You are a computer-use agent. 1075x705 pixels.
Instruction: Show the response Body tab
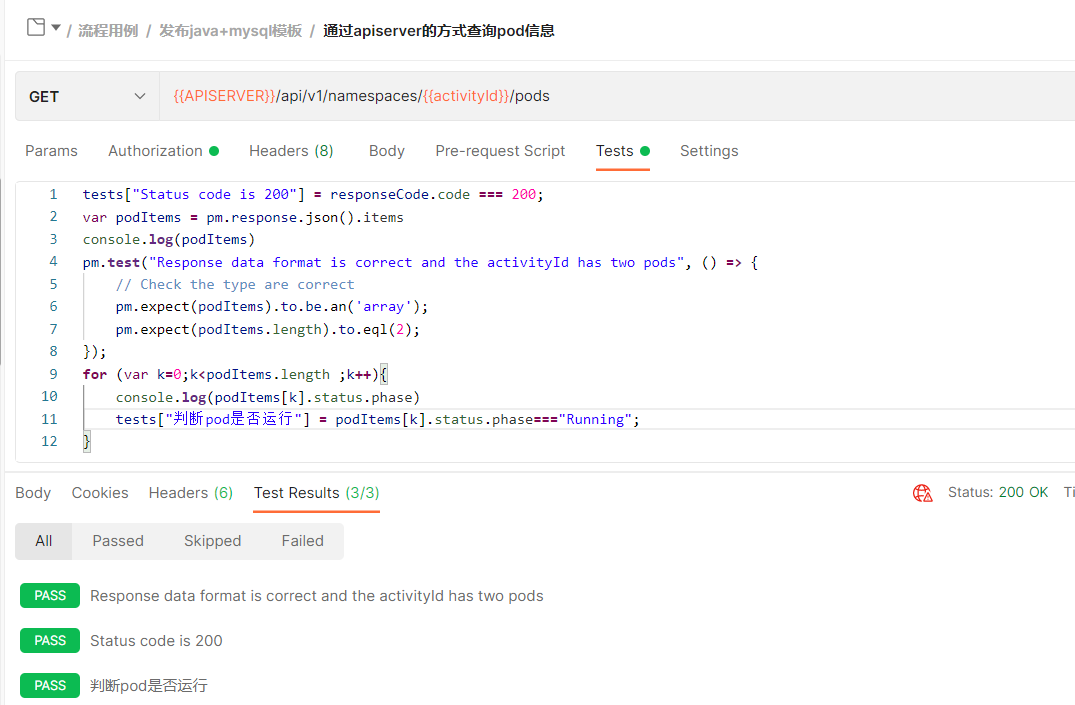pyautogui.click(x=33, y=493)
